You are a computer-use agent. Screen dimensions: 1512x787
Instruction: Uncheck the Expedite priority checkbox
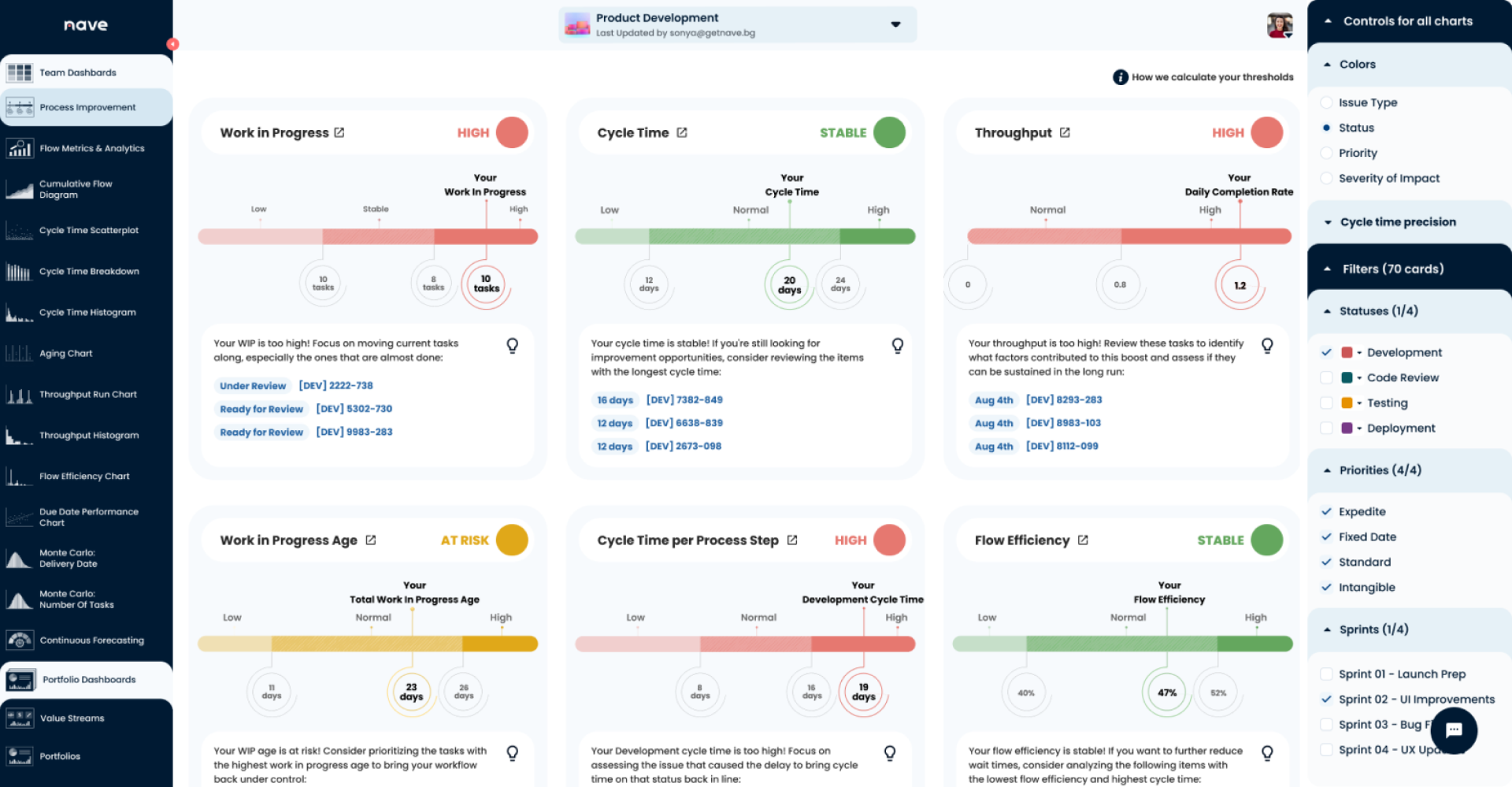pyautogui.click(x=1327, y=511)
